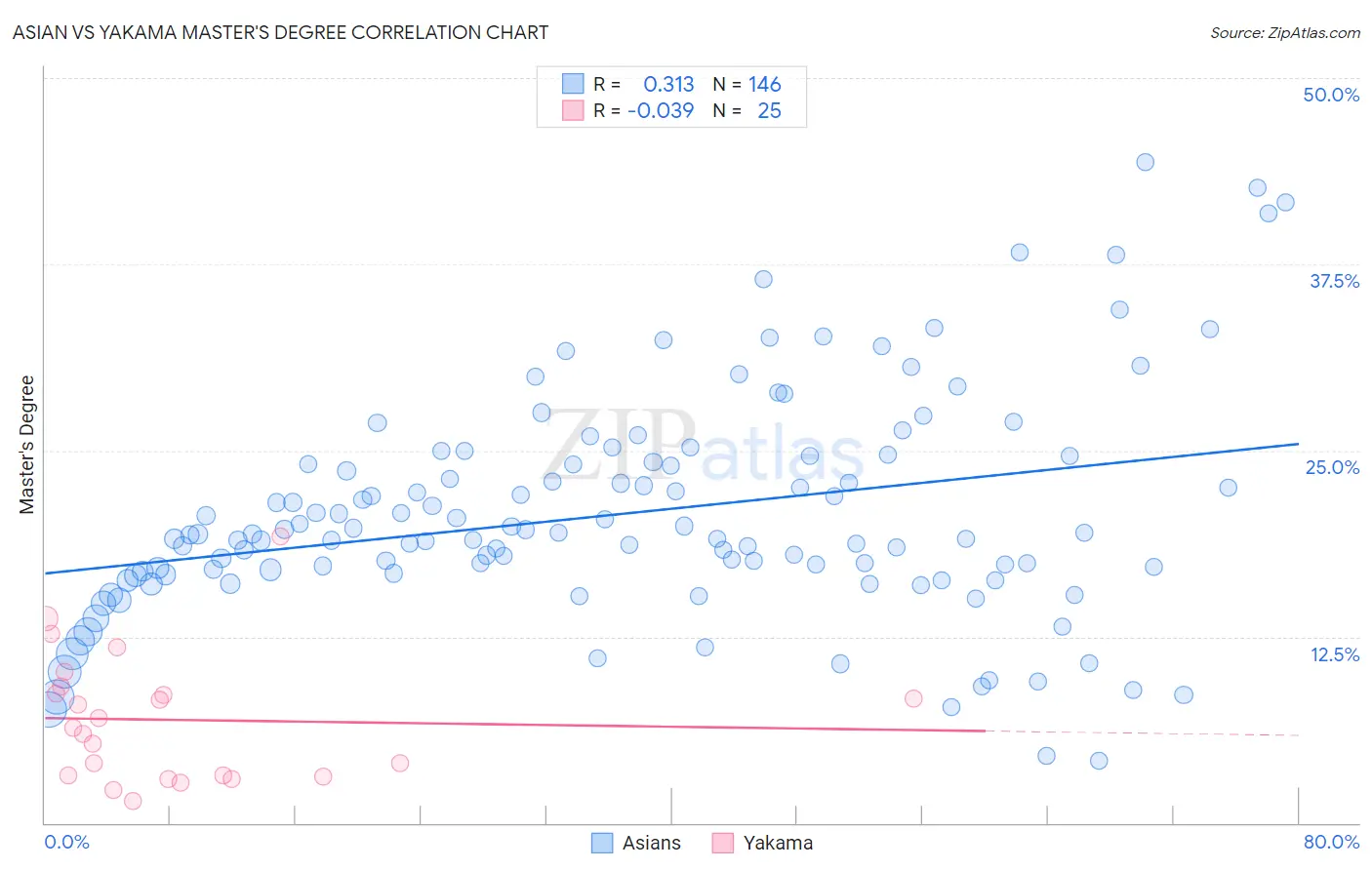The image size is (1372, 870).
Task: Click the 25.0% y-axis tick label
Action: pyautogui.click(x=1332, y=467)
